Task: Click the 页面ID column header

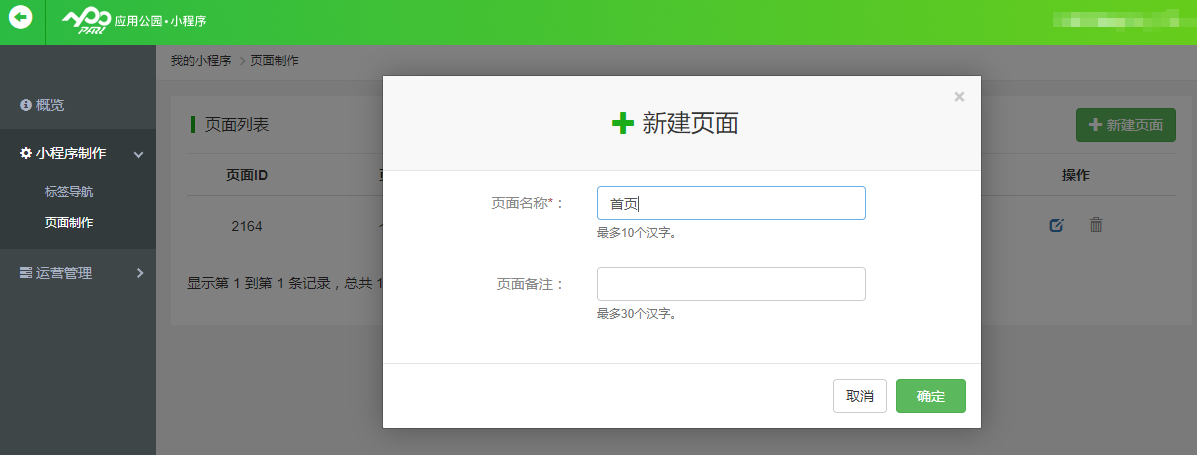Action: click(246, 175)
